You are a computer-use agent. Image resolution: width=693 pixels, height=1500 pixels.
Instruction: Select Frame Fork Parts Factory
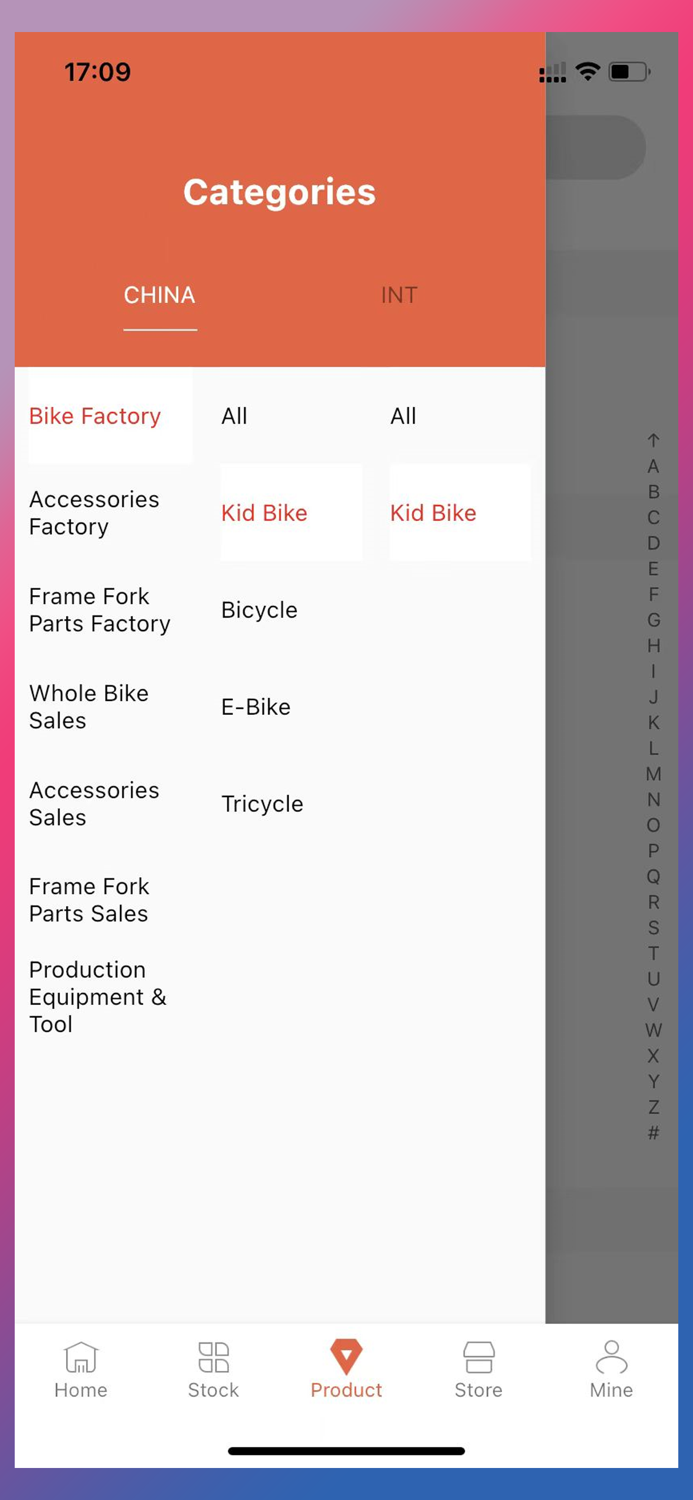click(100, 610)
